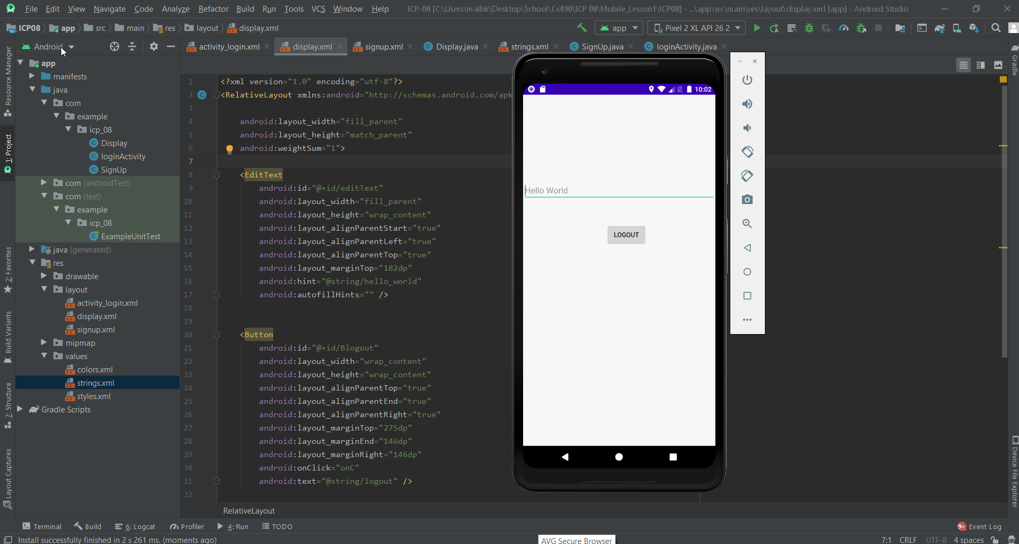The image size is (1019, 544).
Task: Select ExampleUnitTest in project tree
Action: coord(130,236)
